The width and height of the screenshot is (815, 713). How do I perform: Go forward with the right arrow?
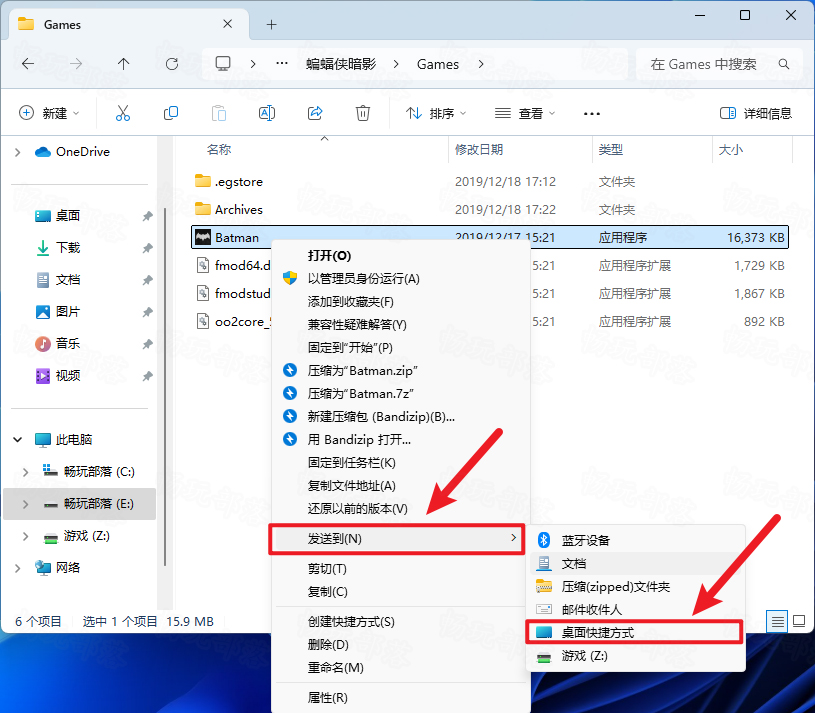(x=76, y=64)
